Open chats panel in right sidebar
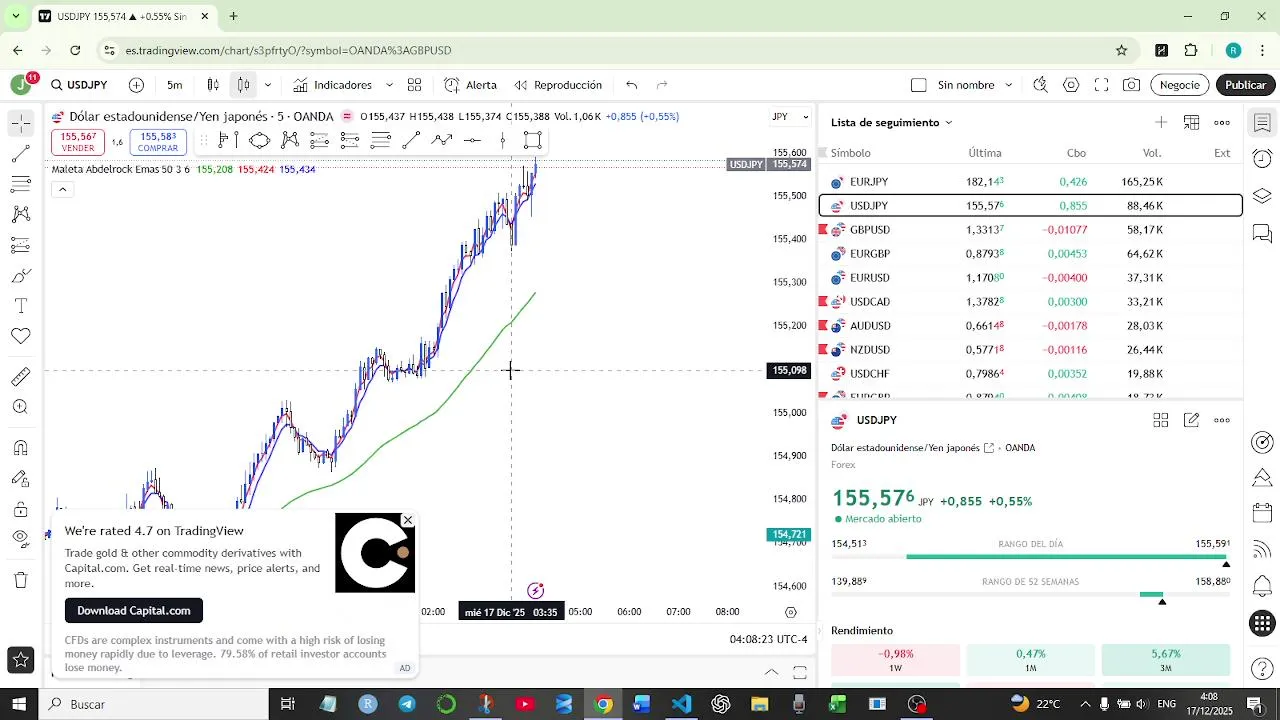 [1262, 234]
